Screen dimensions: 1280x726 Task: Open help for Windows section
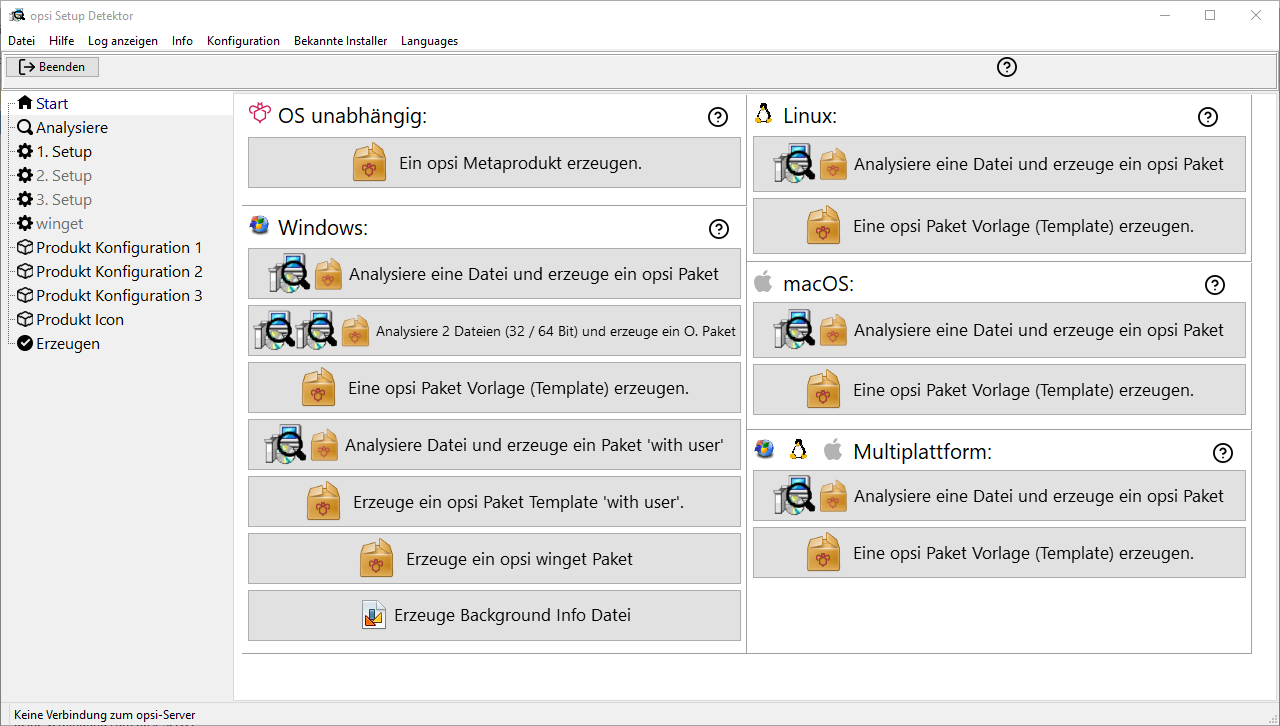[718, 229]
